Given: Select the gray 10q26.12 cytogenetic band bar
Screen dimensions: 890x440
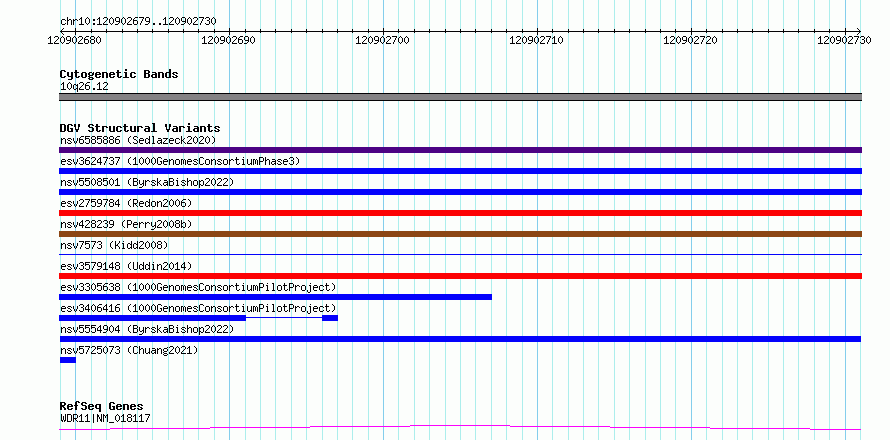Looking at the screenshot, I should (x=460, y=97).
